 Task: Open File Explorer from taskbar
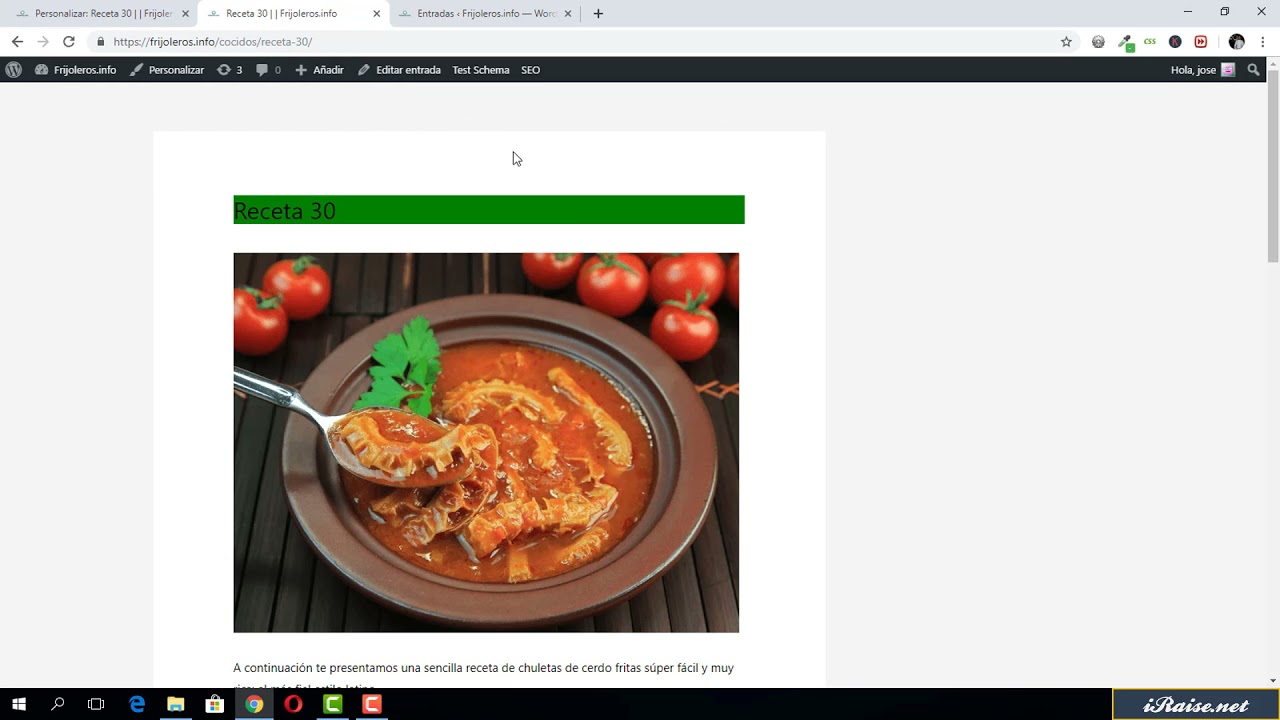pos(176,704)
